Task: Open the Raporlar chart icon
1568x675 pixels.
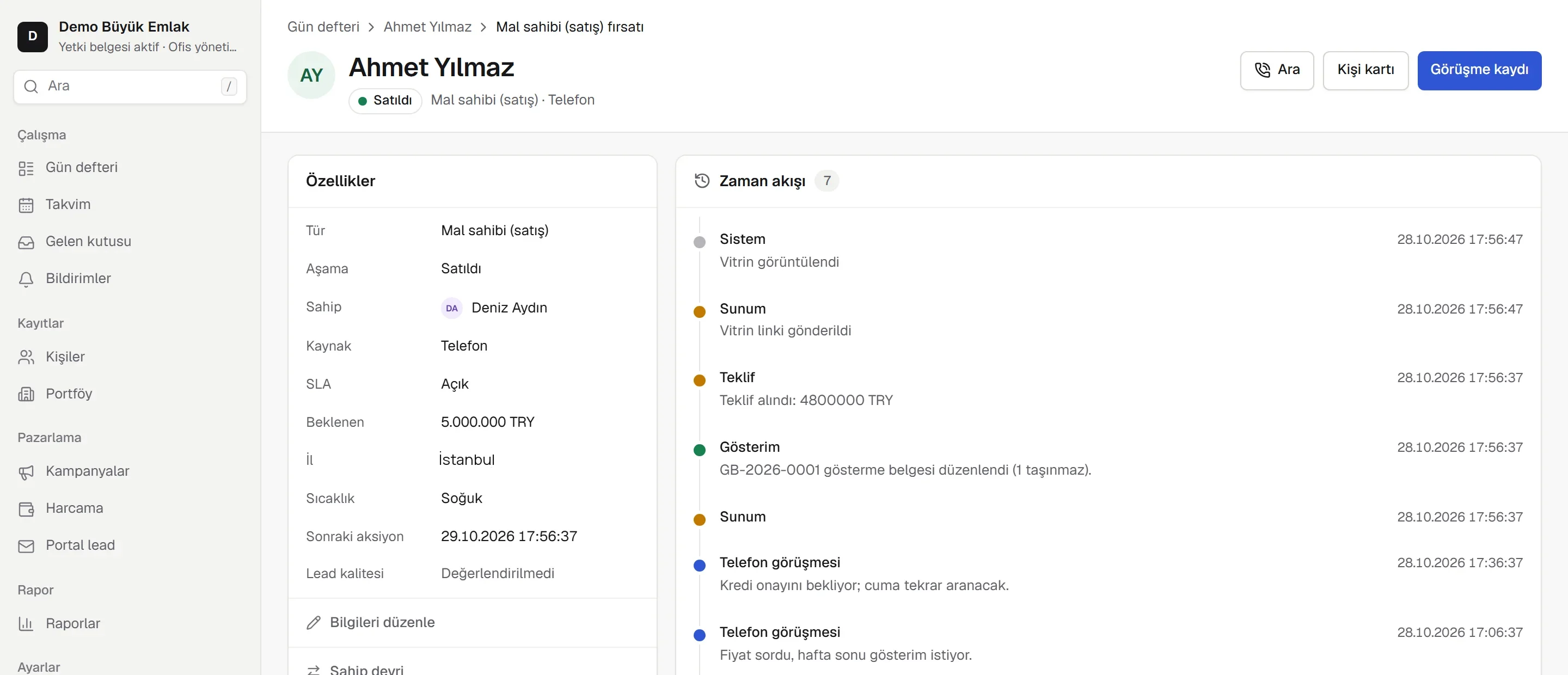Action: [26, 624]
